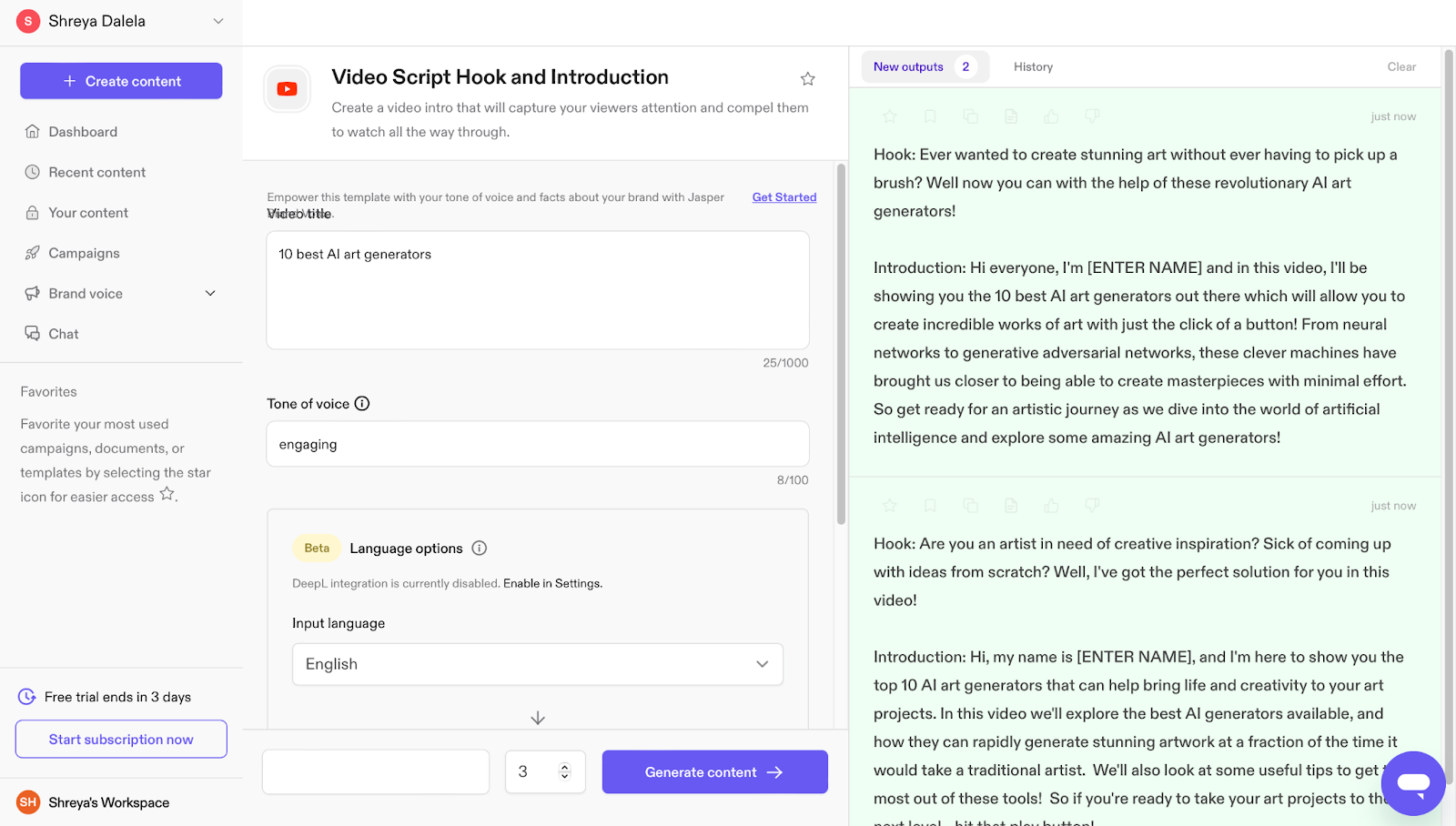Open Dashboard from the sidebar

click(83, 132)
